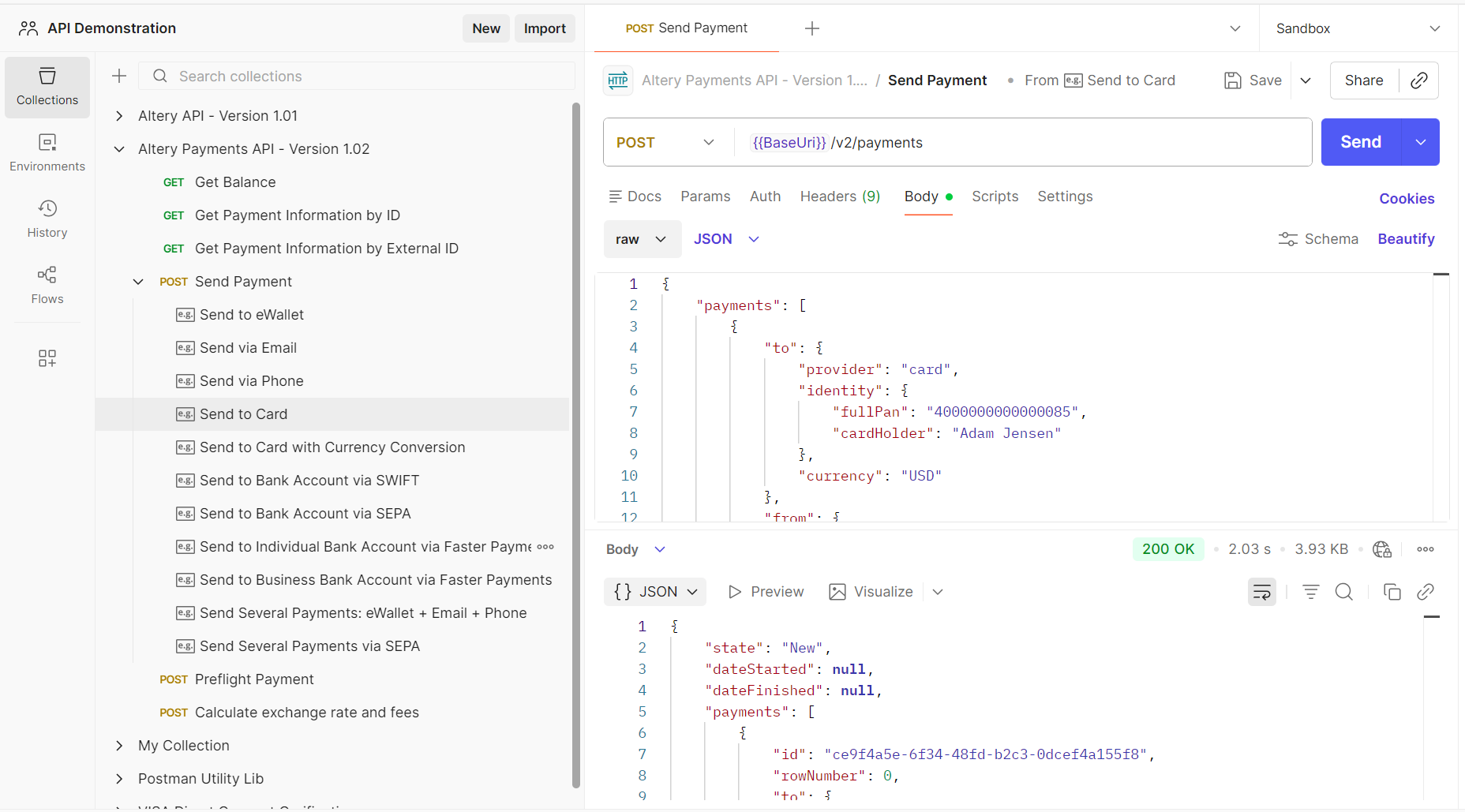Click the response link icon

pyautogui.click(x=1426, y=592)
